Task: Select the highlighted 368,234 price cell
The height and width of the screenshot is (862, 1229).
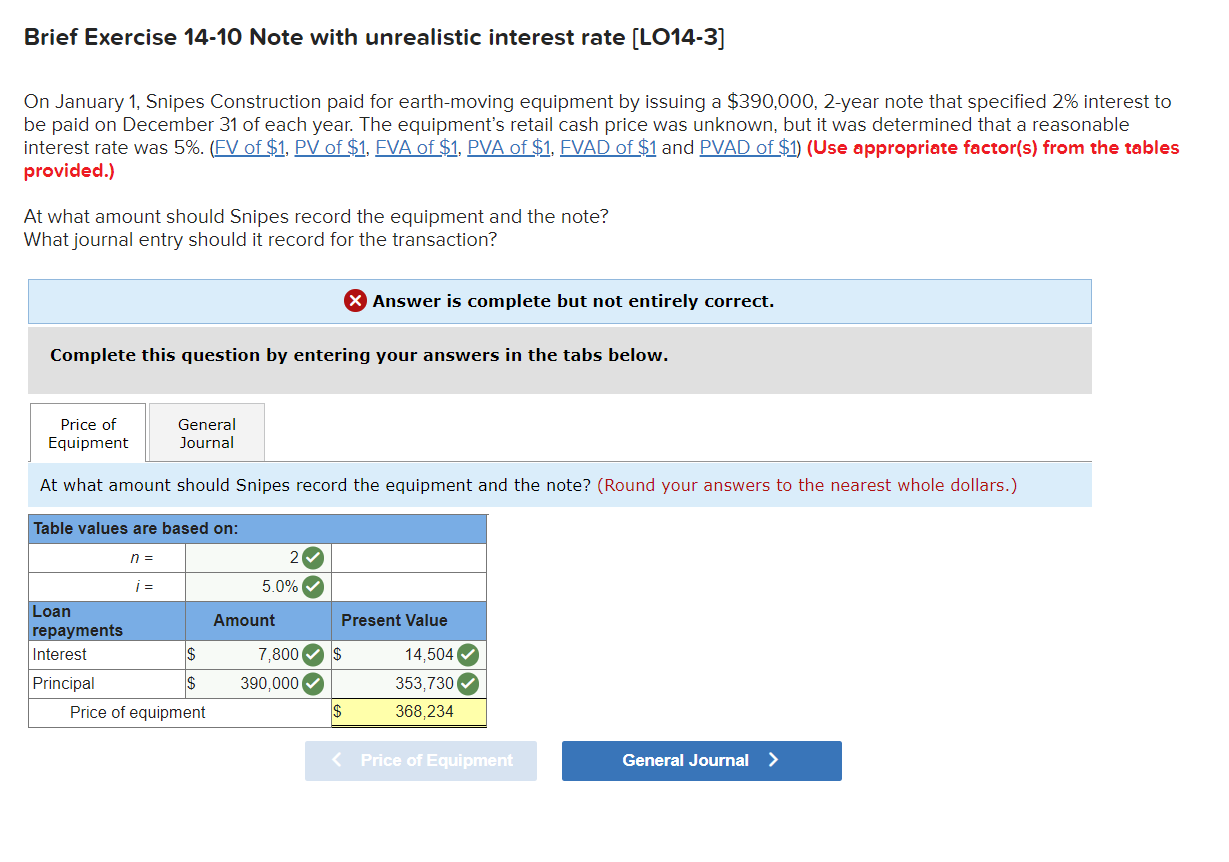Action: coord(408,713)
